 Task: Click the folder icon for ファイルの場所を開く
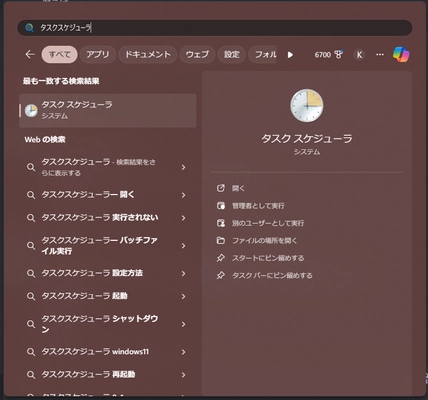pos(221,240)
